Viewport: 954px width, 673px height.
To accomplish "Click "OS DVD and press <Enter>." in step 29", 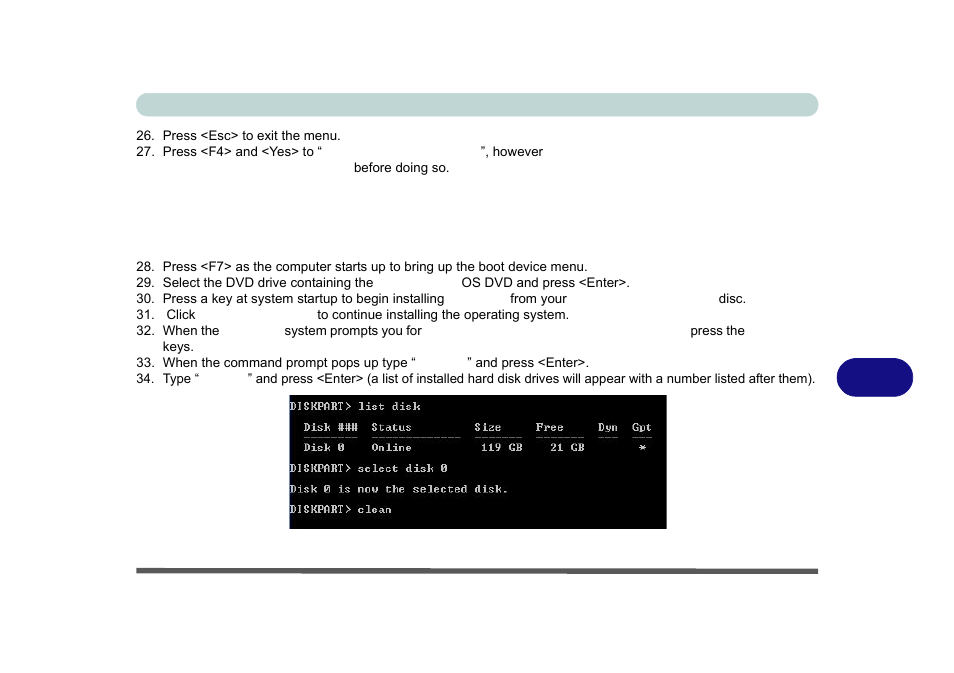I will [545, 282].
